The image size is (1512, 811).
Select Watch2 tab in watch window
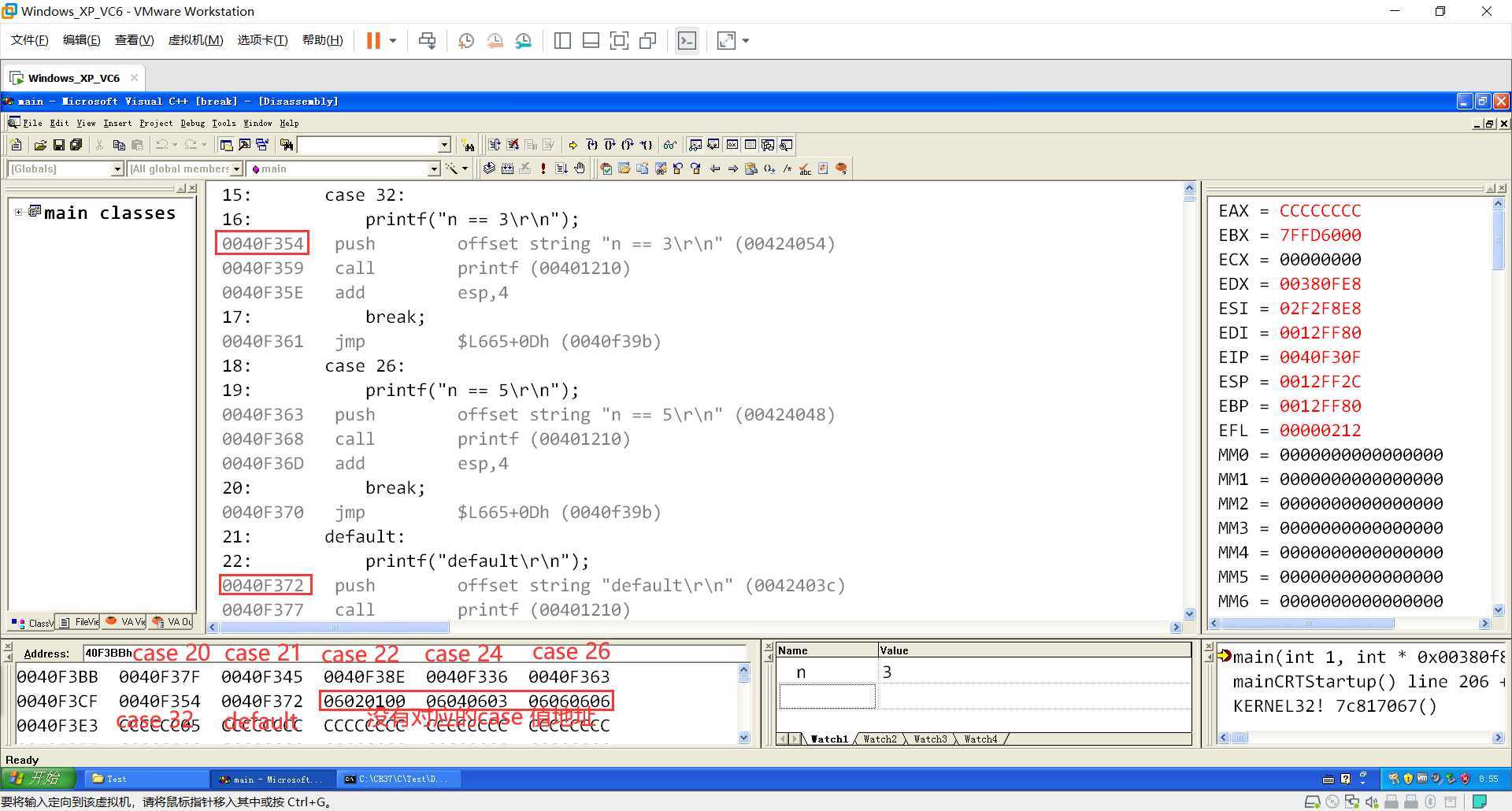coord(880,739)
